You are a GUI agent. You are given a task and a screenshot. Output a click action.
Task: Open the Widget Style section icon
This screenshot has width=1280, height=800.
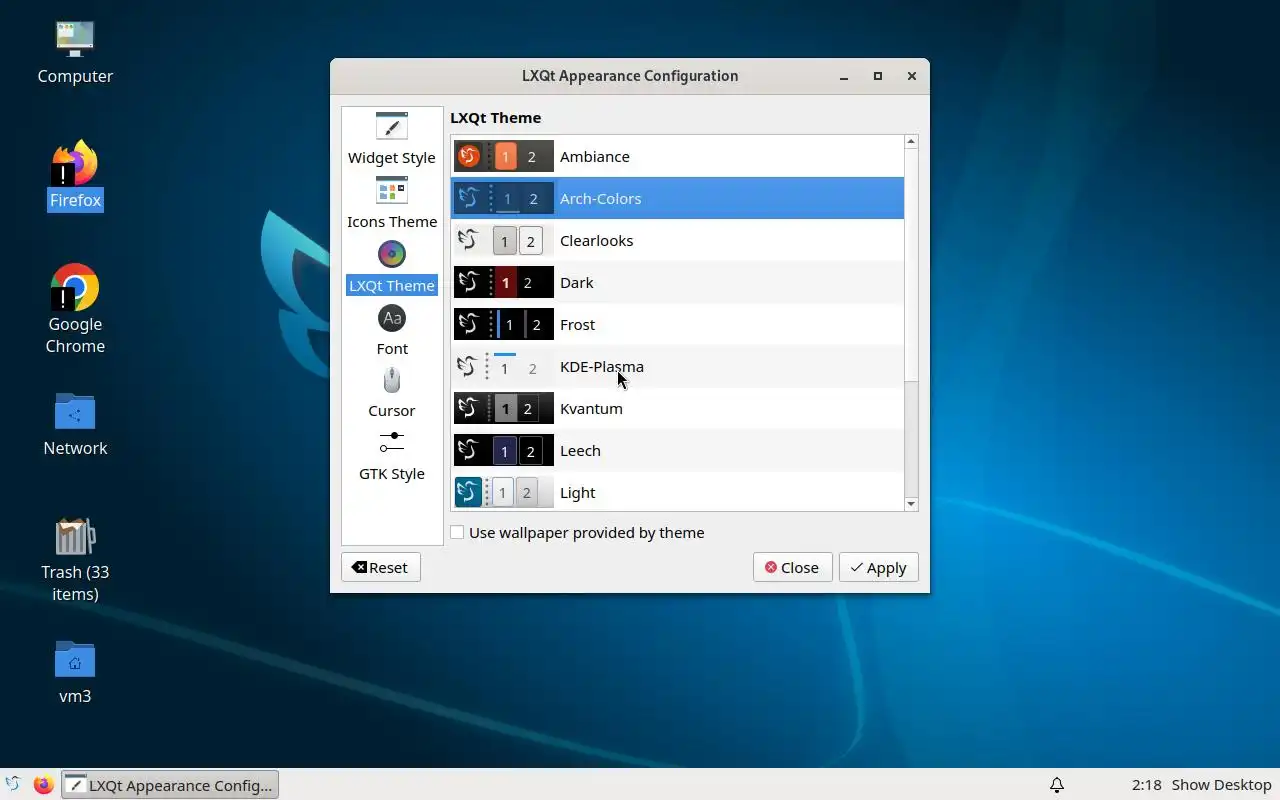tap(392, 126)
